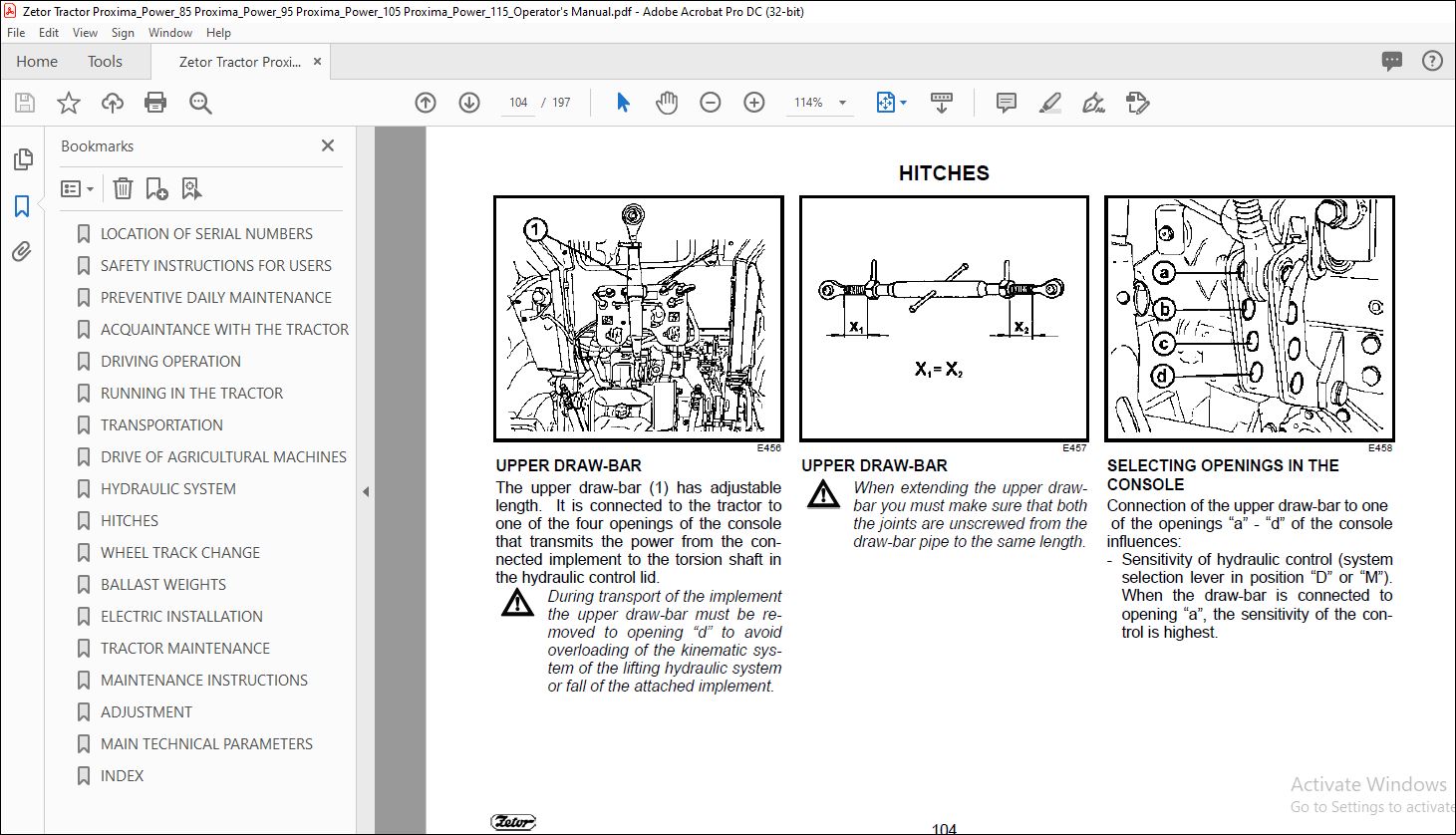Image resolution: width=1456 pixels, height=835 pixels.
Task: Select the TRANSPORTATION bookmark
Action: 161,425
